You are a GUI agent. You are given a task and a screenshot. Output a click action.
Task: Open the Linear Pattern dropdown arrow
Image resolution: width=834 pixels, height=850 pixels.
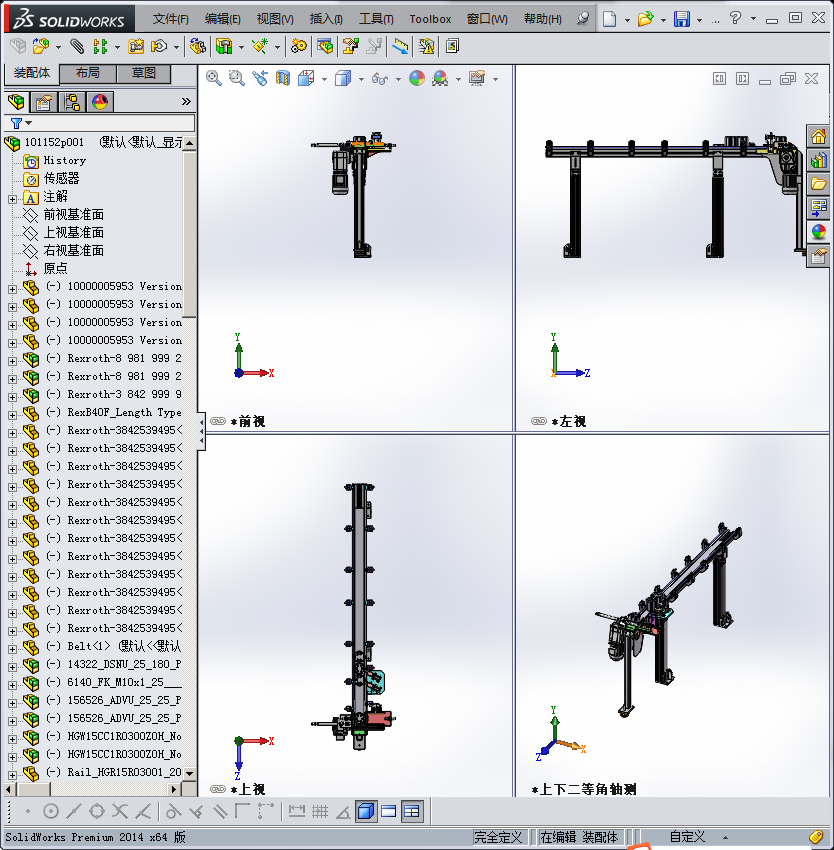coord(117,47)
